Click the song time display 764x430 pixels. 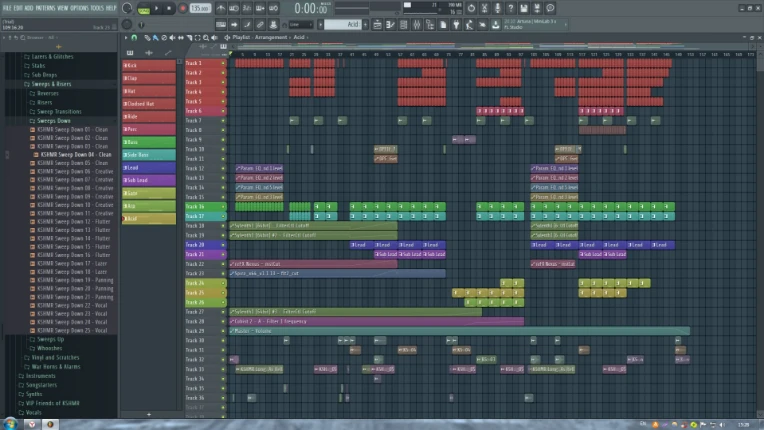point(311,8)
